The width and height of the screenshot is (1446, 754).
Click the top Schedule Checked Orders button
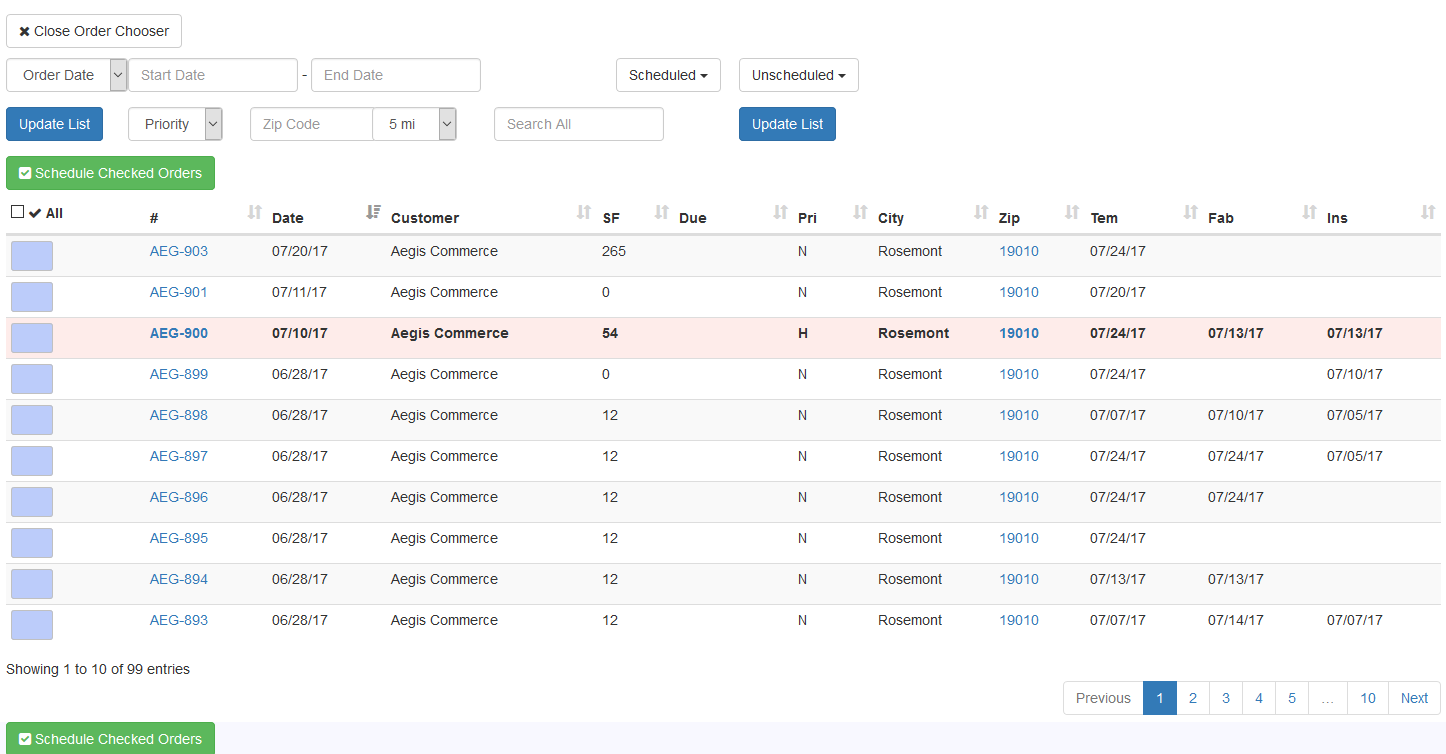point(110,173)
